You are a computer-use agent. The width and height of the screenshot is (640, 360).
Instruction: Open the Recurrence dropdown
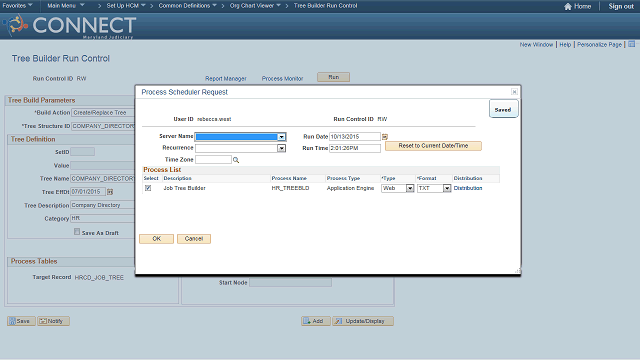coord(282,148)
